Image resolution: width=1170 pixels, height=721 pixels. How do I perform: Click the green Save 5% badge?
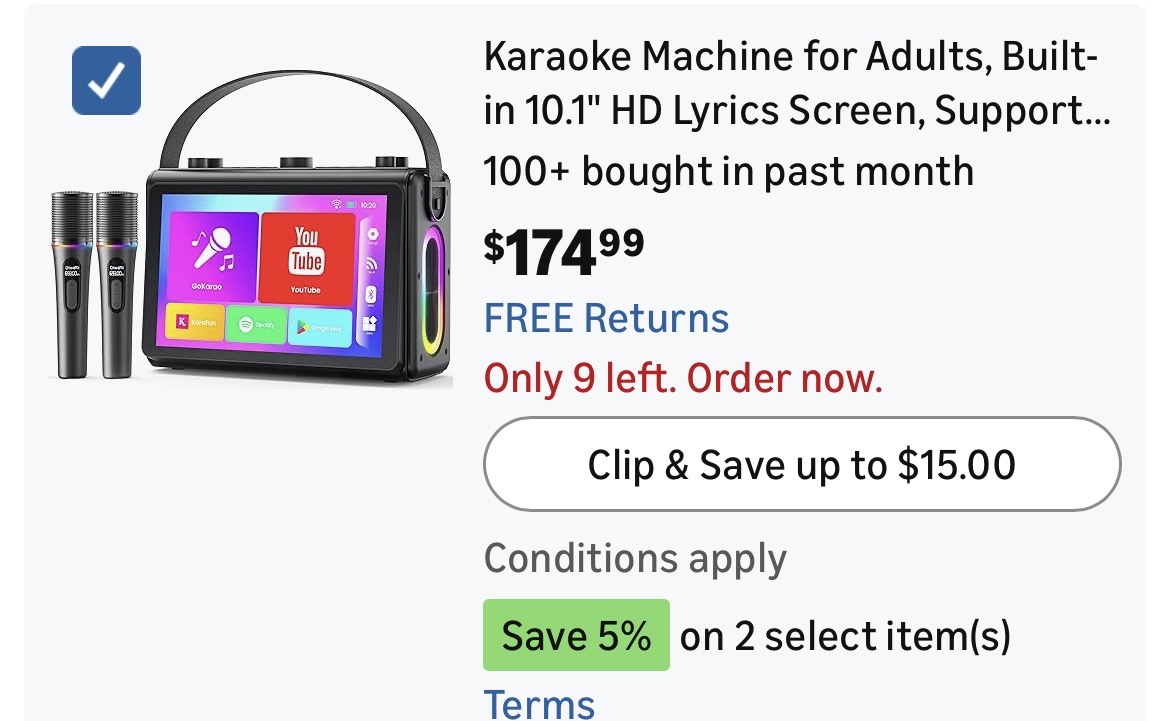[576, 635]
